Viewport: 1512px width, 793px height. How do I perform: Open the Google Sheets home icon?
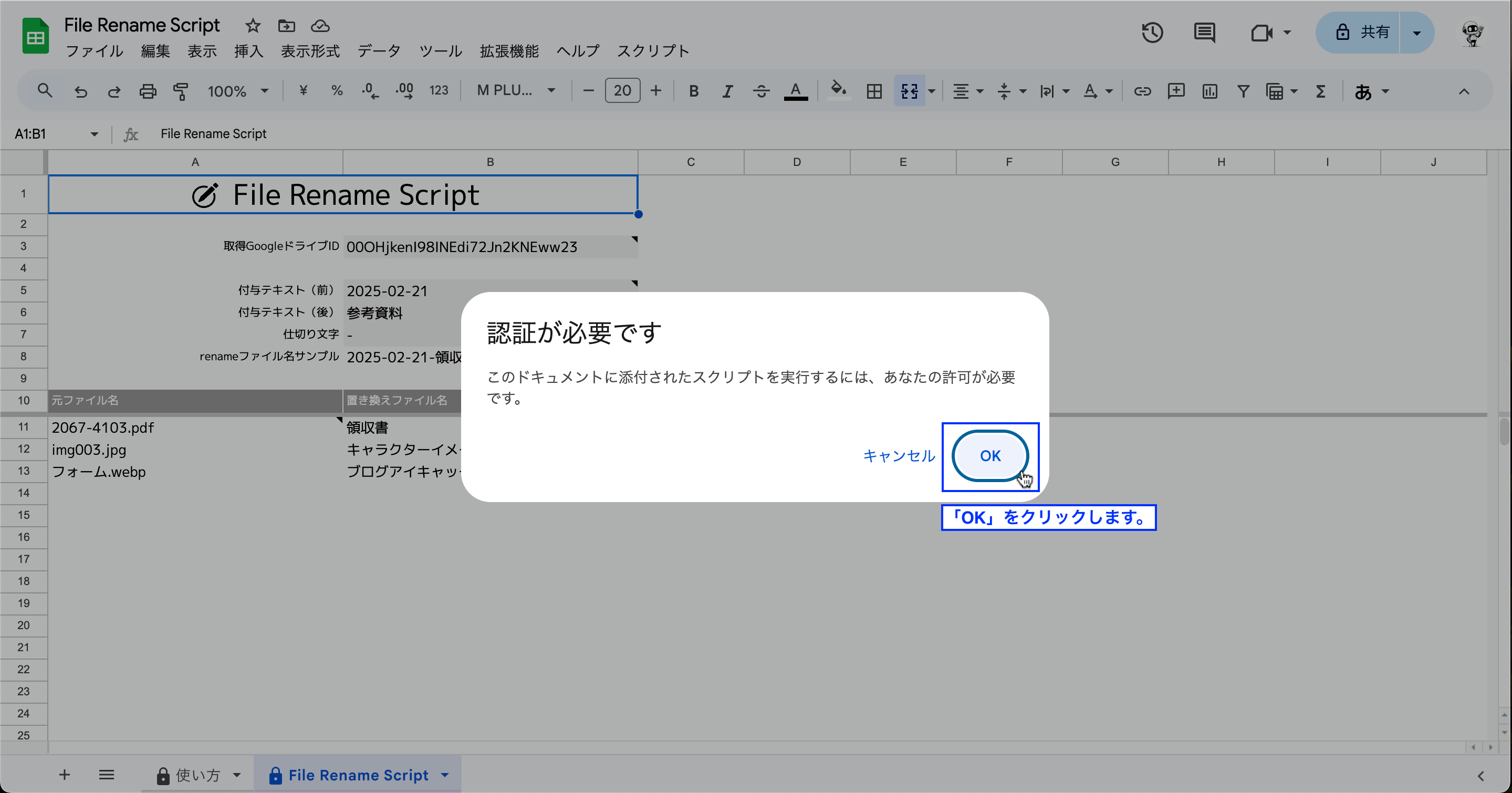35,36
